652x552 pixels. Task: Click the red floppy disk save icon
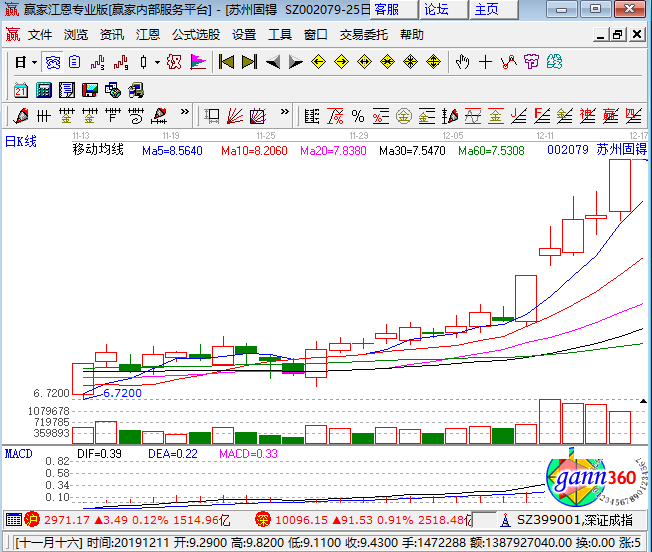pos(90,90)
